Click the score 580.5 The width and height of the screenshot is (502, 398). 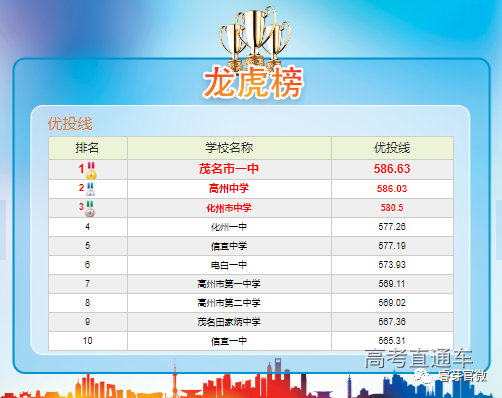coord(392,208)
